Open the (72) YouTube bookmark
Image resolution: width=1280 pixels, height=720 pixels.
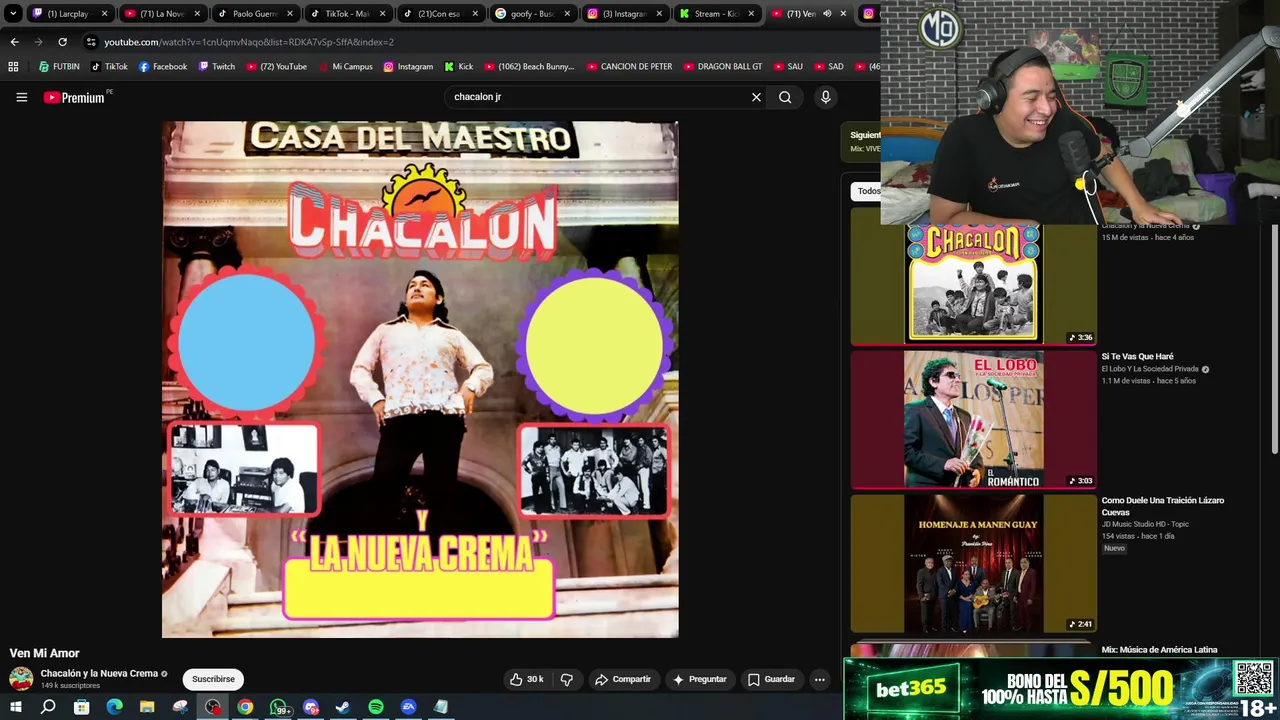pos(276,67)
